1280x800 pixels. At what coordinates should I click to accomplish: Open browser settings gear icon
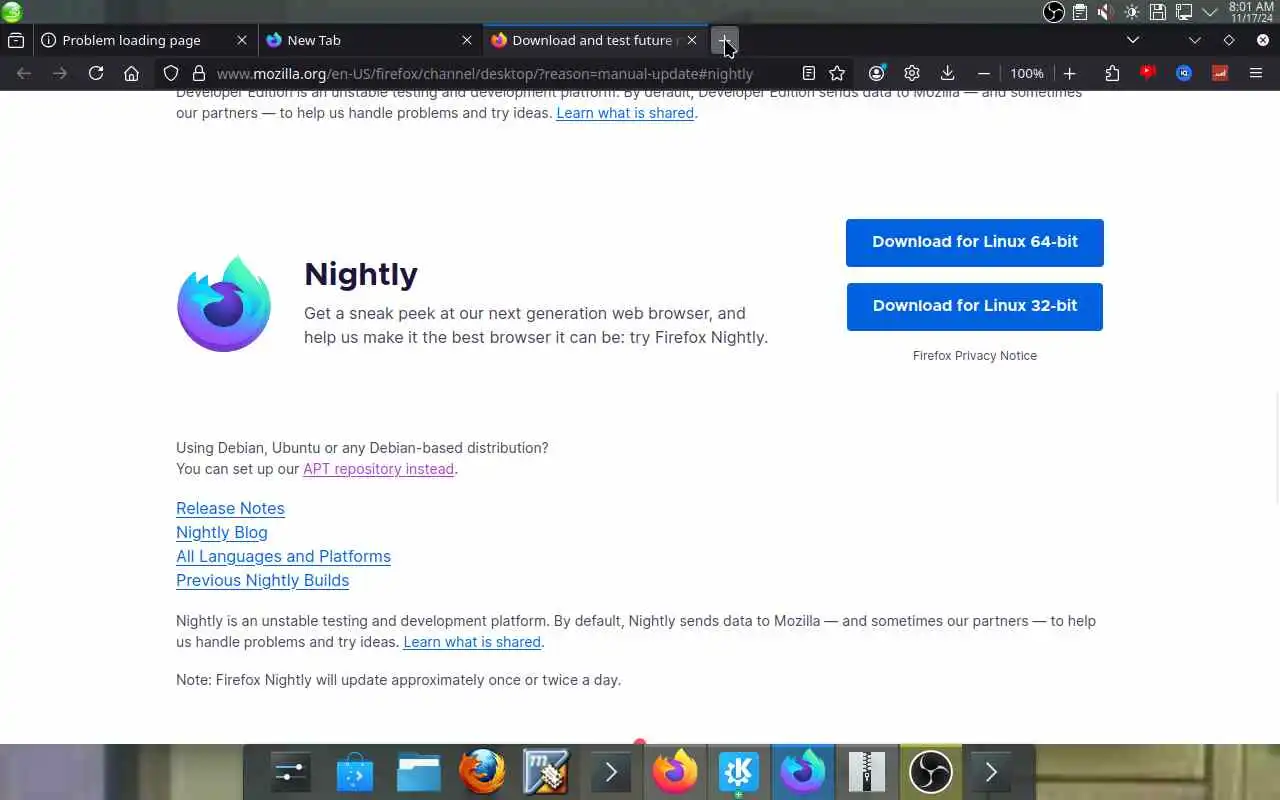click(912, 73)
